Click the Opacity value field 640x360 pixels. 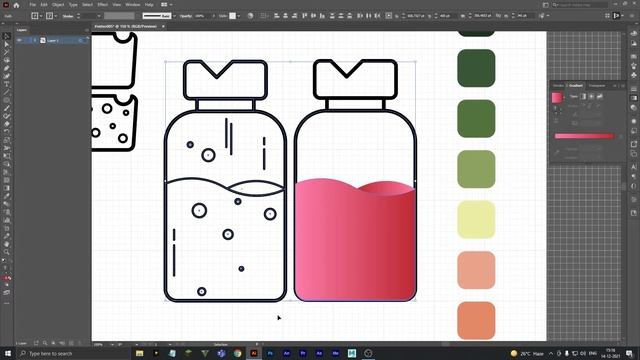tap(202, 16)
